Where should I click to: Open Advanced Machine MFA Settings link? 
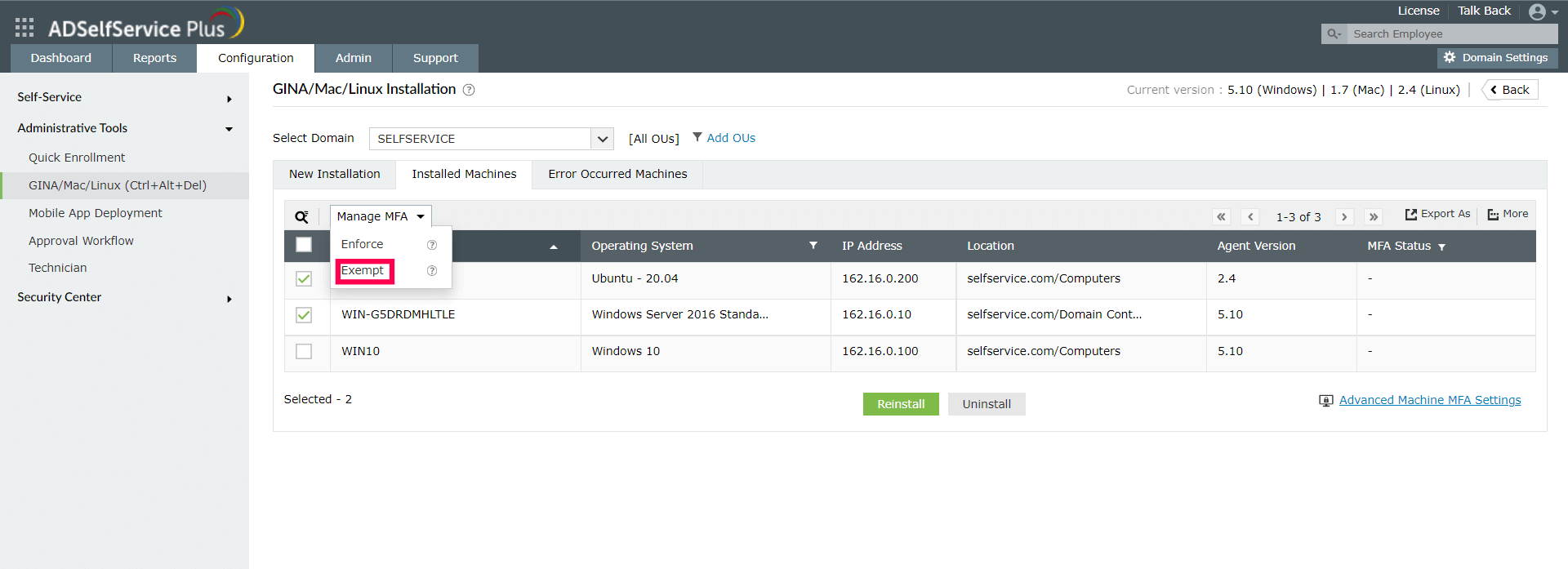[x=1430, y=400]
